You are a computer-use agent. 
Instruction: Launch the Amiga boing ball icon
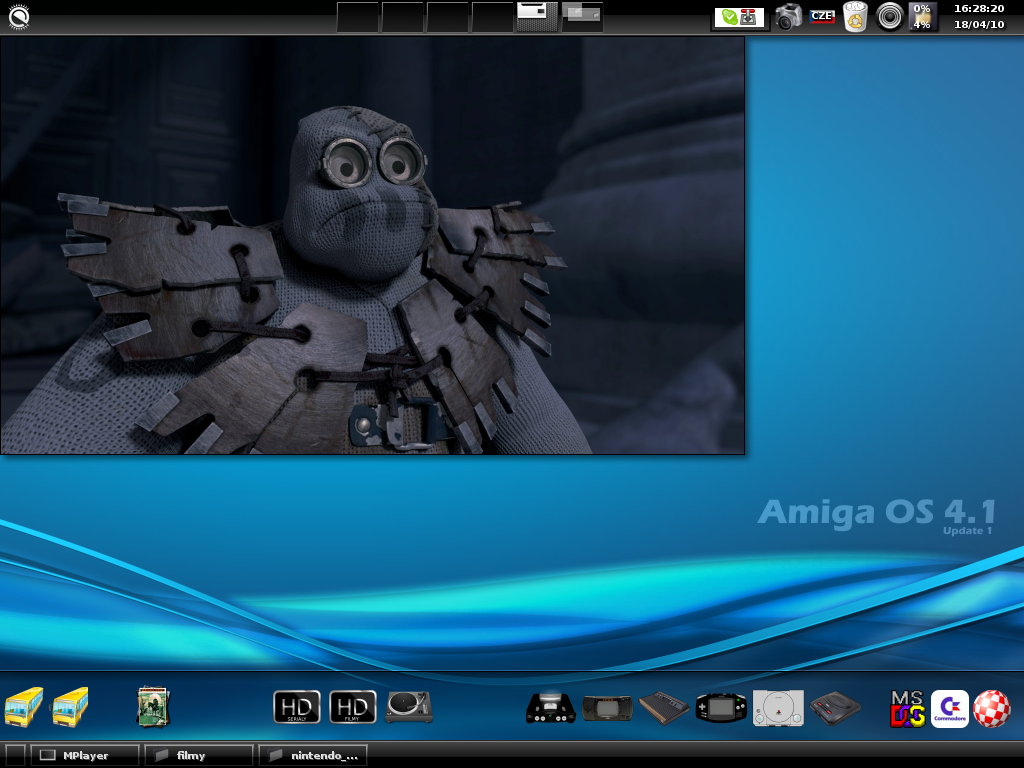[991, 709]
